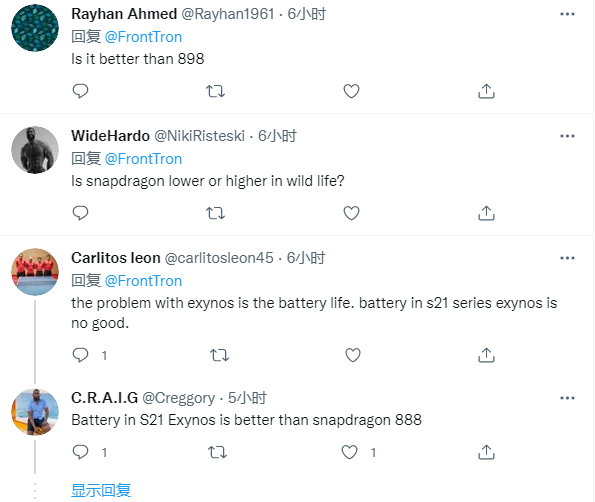This screenshot has height=502, width=595.
Task: Click 显示回复 to show replies
Action: (101, 490)
